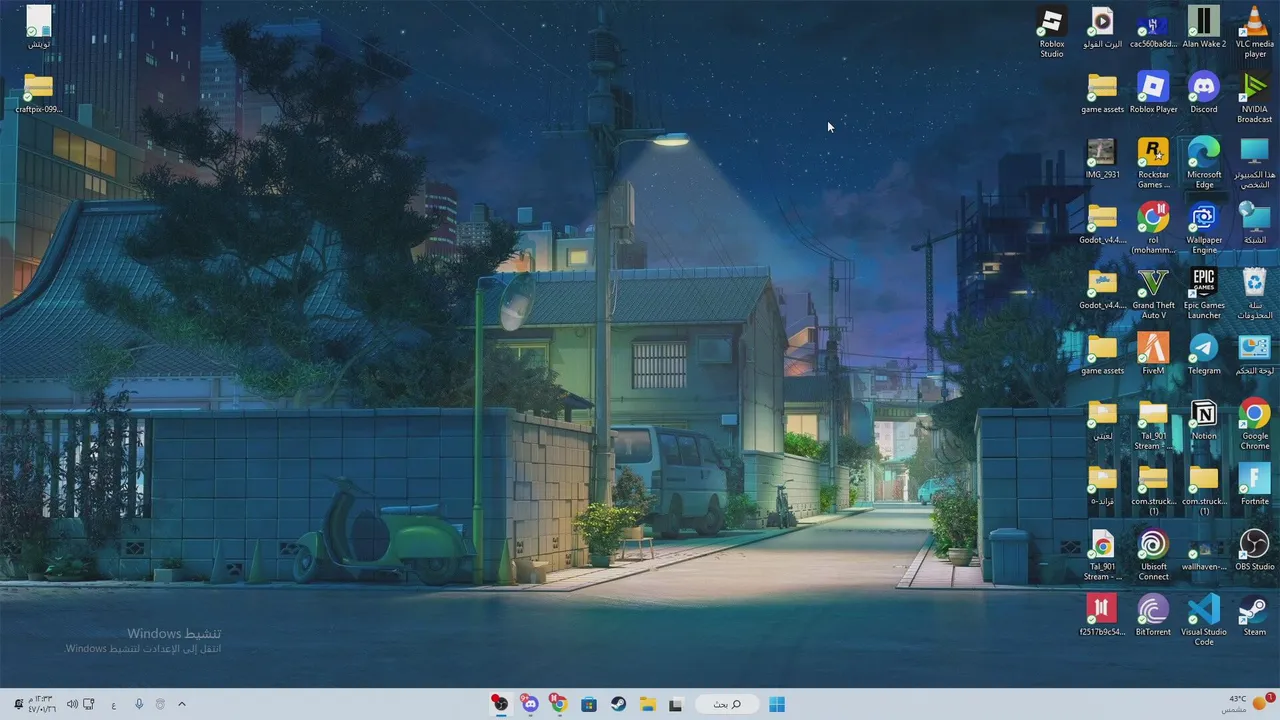Select the IMG_2931 image file

pos(1102,158)
